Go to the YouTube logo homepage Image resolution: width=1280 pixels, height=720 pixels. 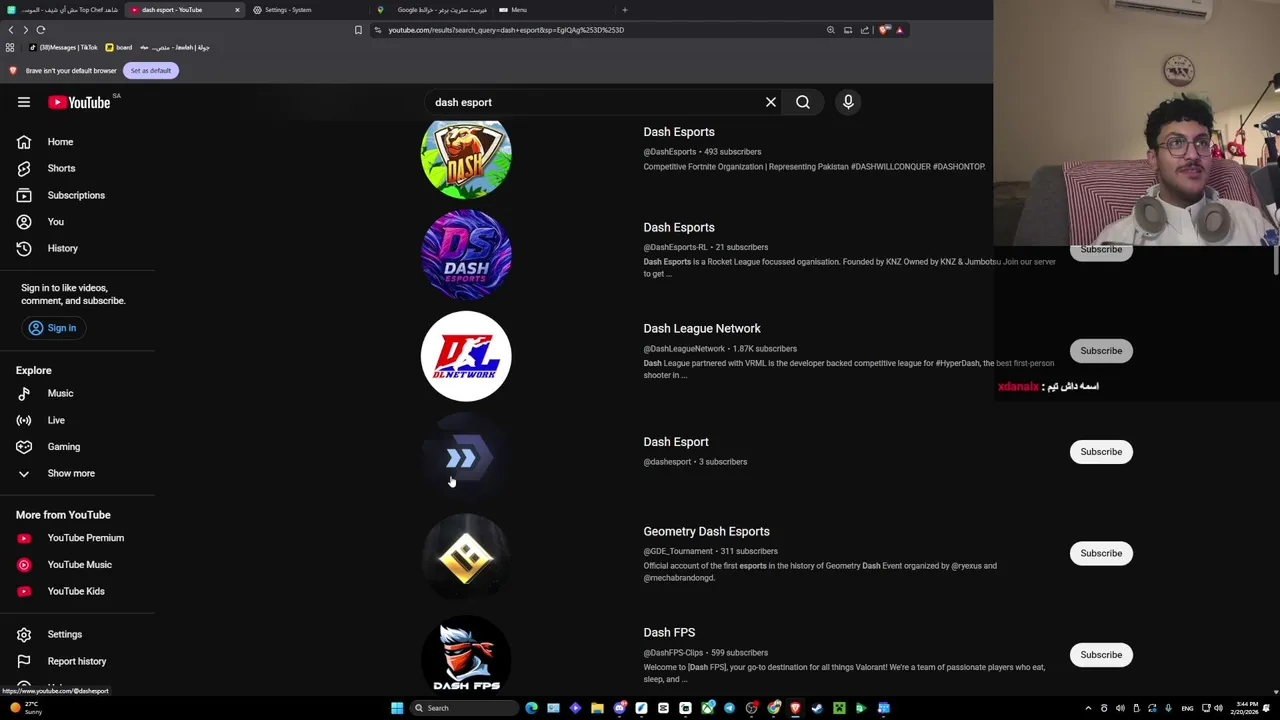tap(80, 102)
